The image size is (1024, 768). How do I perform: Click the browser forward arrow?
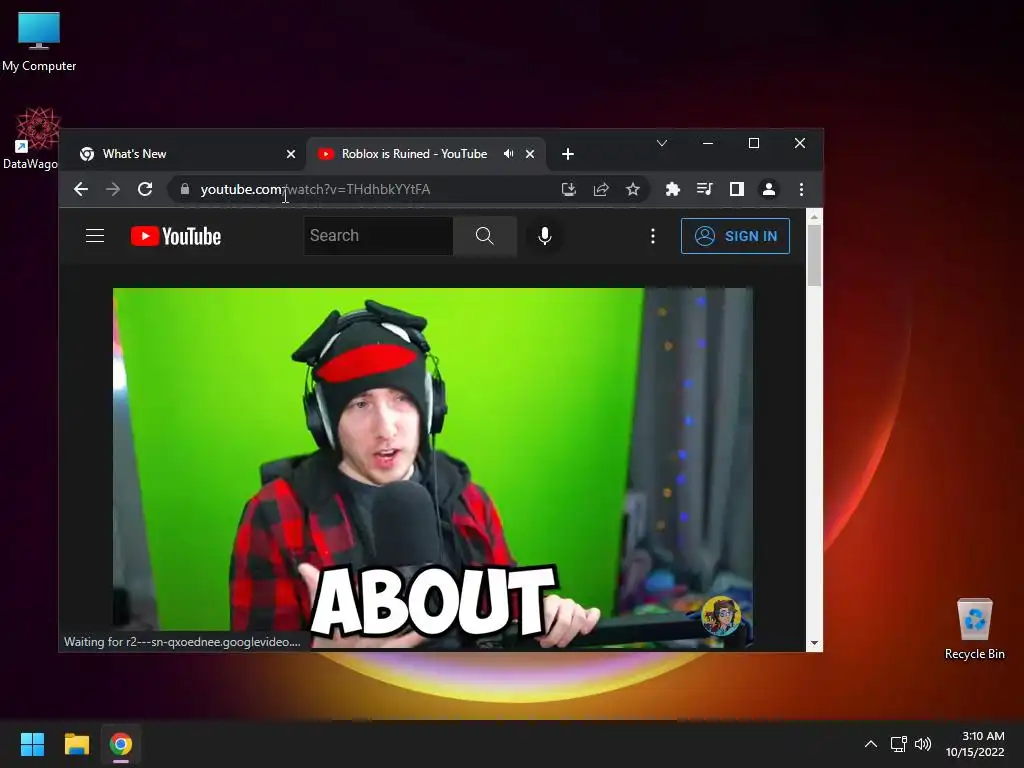(113, 189)
